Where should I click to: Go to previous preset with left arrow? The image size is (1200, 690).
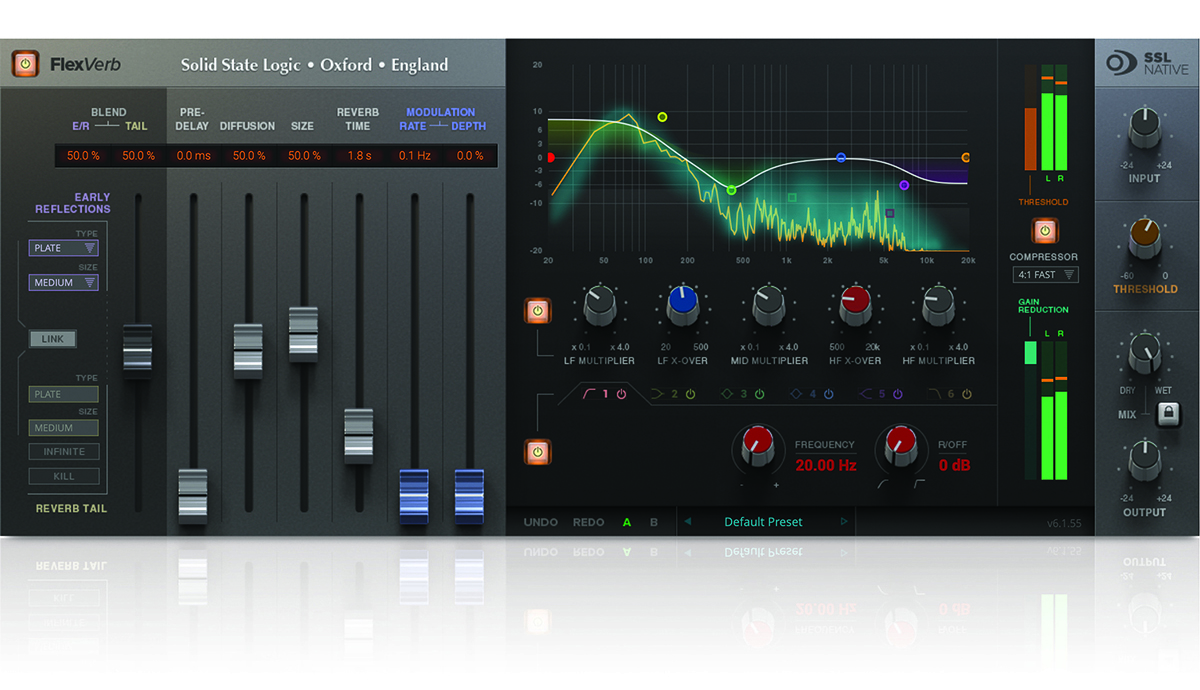click(686, 522)
